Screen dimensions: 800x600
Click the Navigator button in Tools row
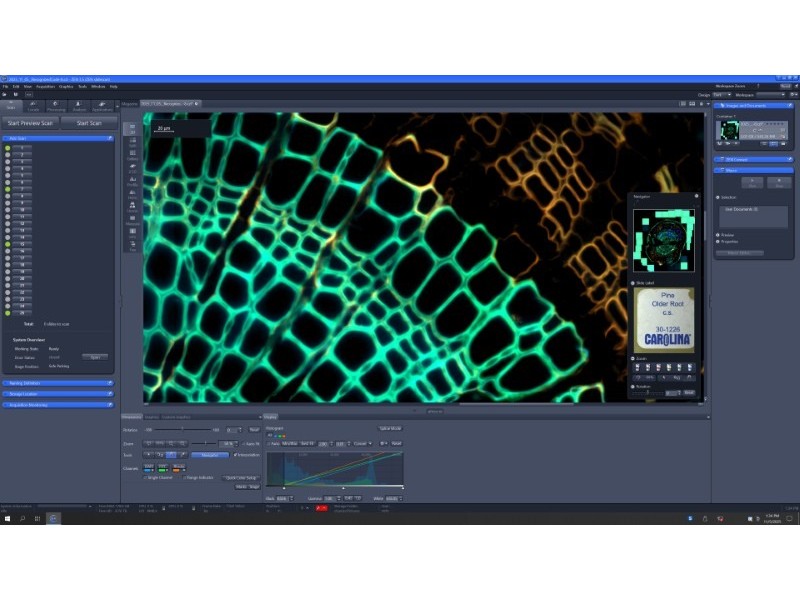[x=210, y=455]
